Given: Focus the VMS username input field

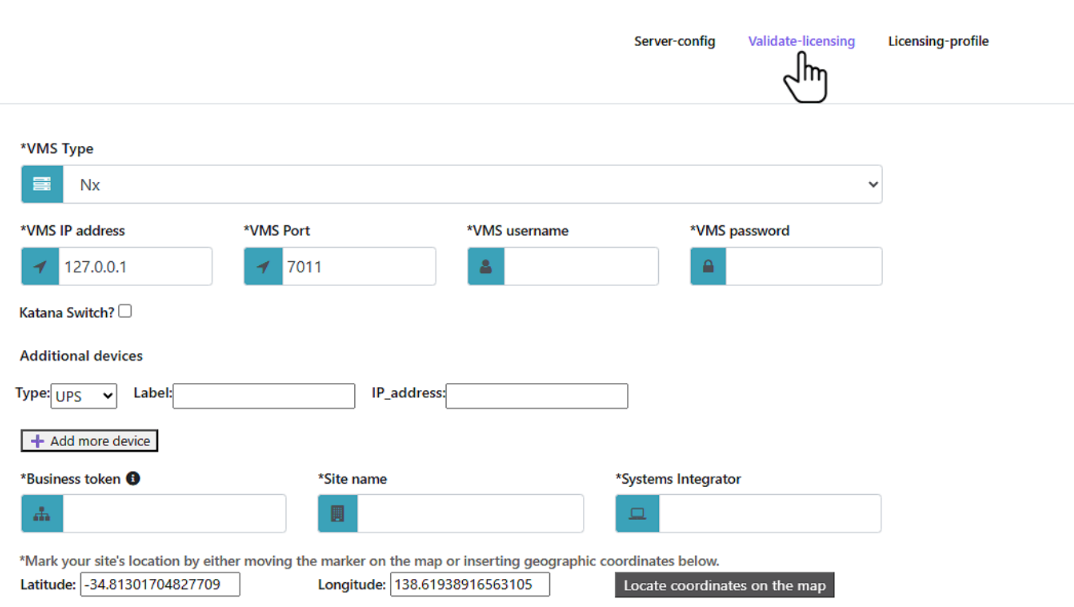Looking at the screenshot, I should click(x=581, y=267).
